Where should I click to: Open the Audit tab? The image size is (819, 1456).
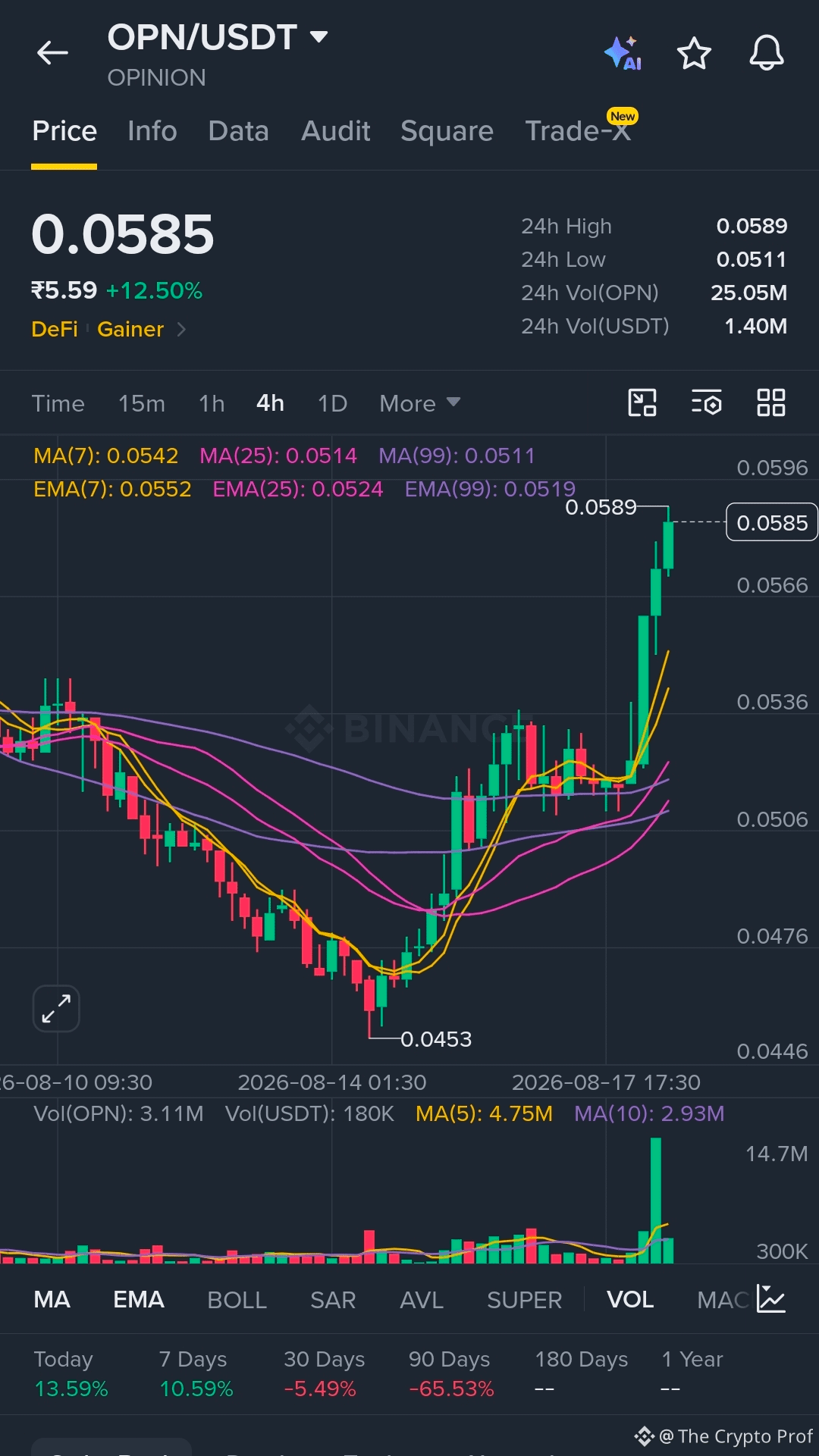coord(336,131)
